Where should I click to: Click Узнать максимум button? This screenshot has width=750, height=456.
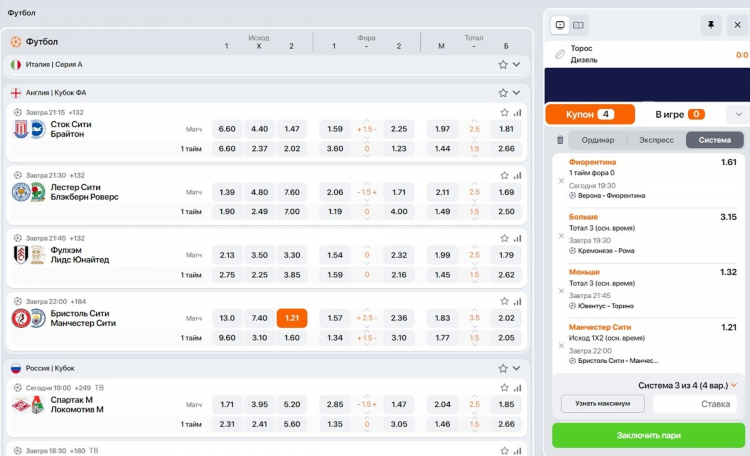pos(602,404)
